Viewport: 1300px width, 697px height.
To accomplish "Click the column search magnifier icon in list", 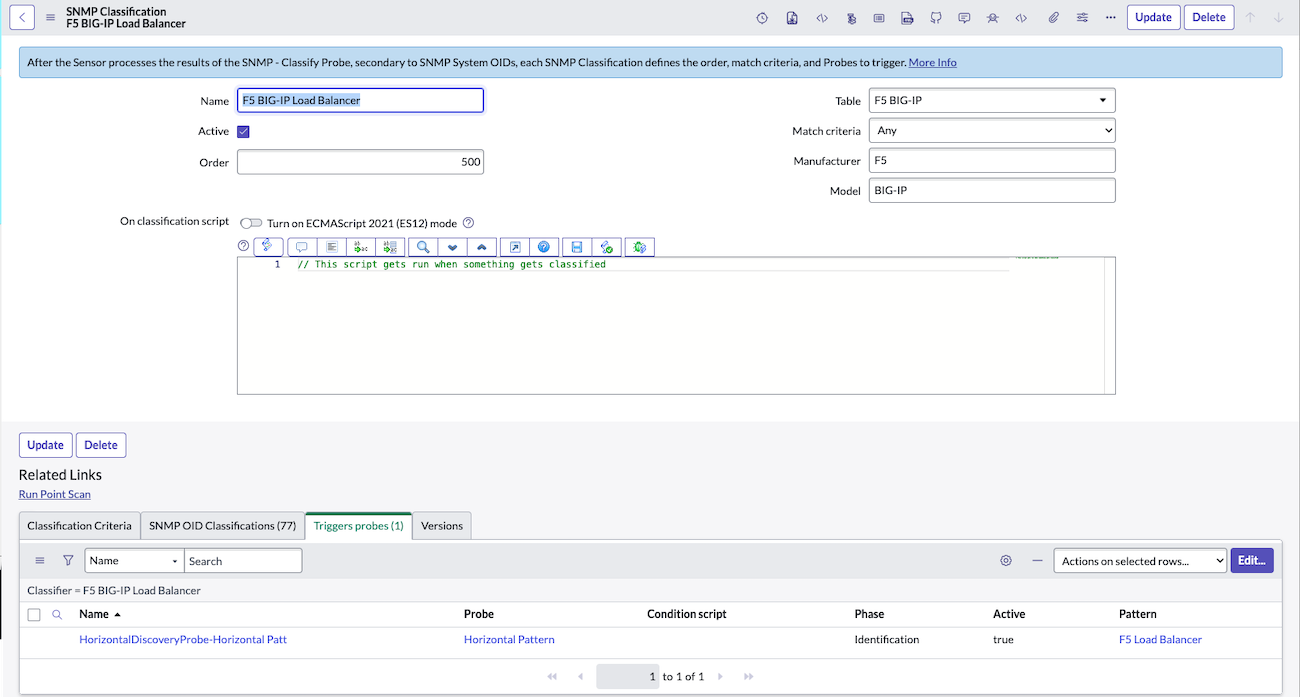I will [57, 614].
